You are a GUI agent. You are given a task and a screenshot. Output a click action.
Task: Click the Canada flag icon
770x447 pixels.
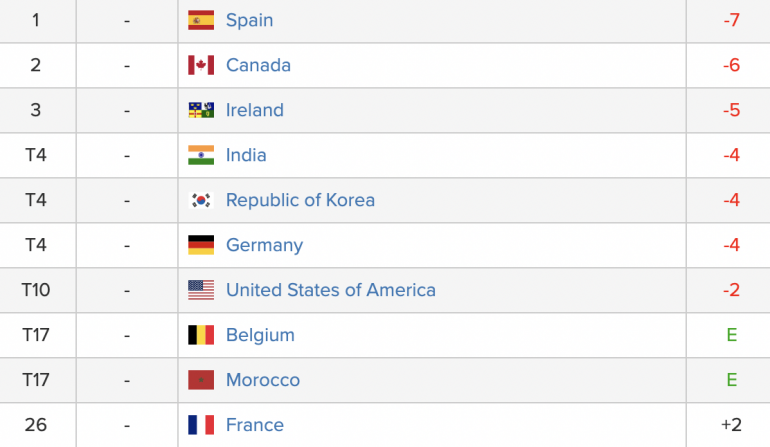pyautogui.click(x=201, y=65)
